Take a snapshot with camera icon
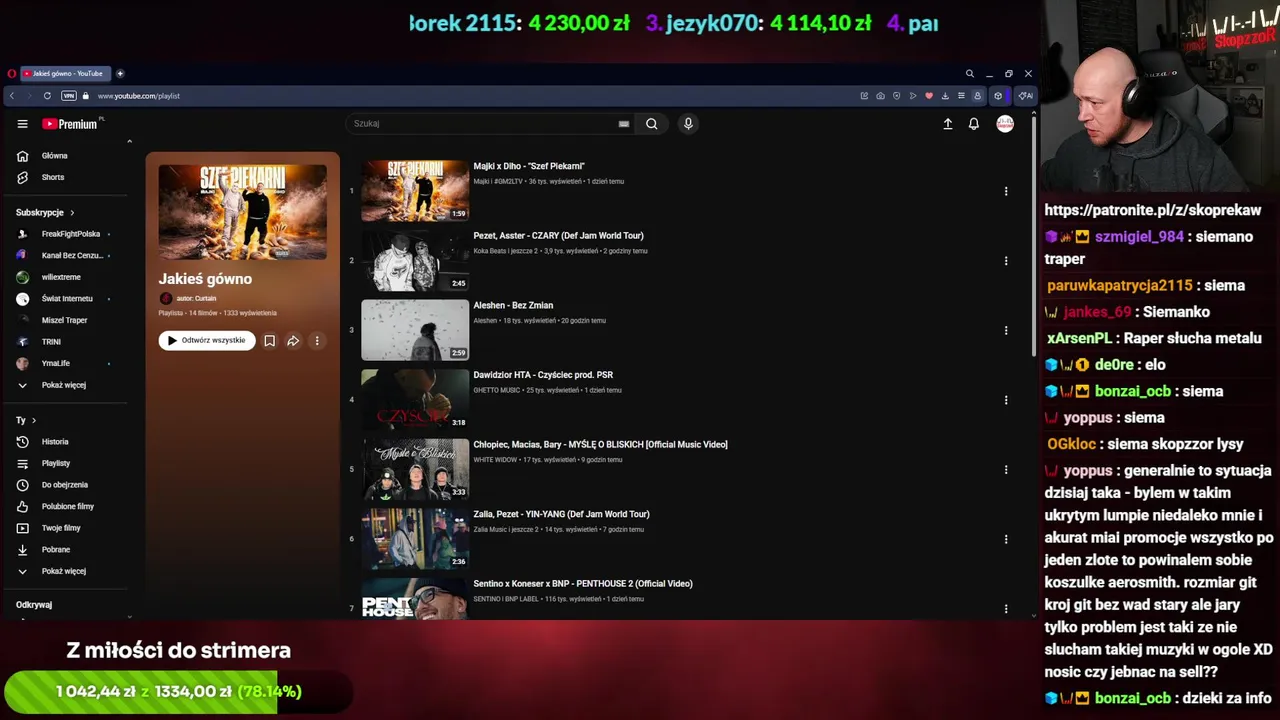Image resolution: width=1280 pixels, height=720 pixels. click(880, 96)
